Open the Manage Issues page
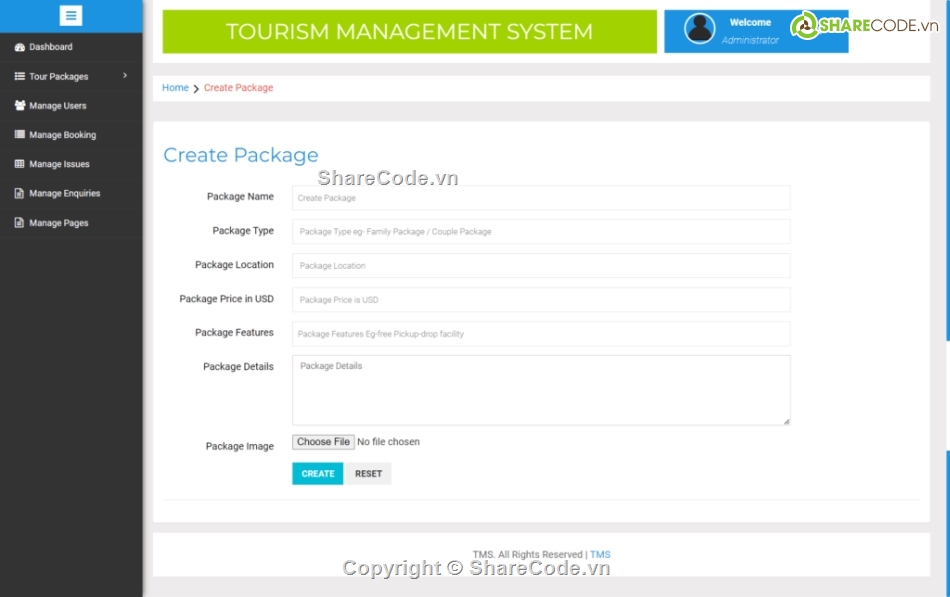 [71, 164]
